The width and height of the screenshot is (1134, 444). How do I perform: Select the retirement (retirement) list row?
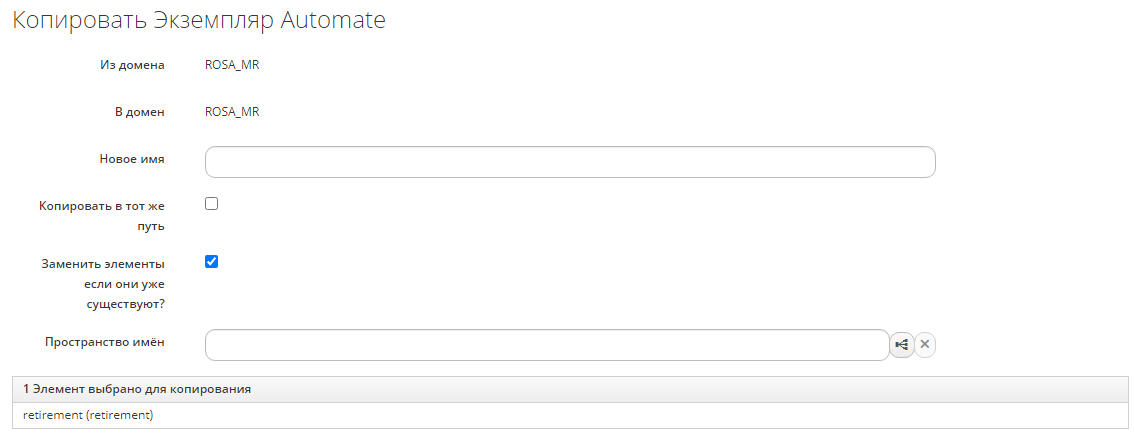88,415
